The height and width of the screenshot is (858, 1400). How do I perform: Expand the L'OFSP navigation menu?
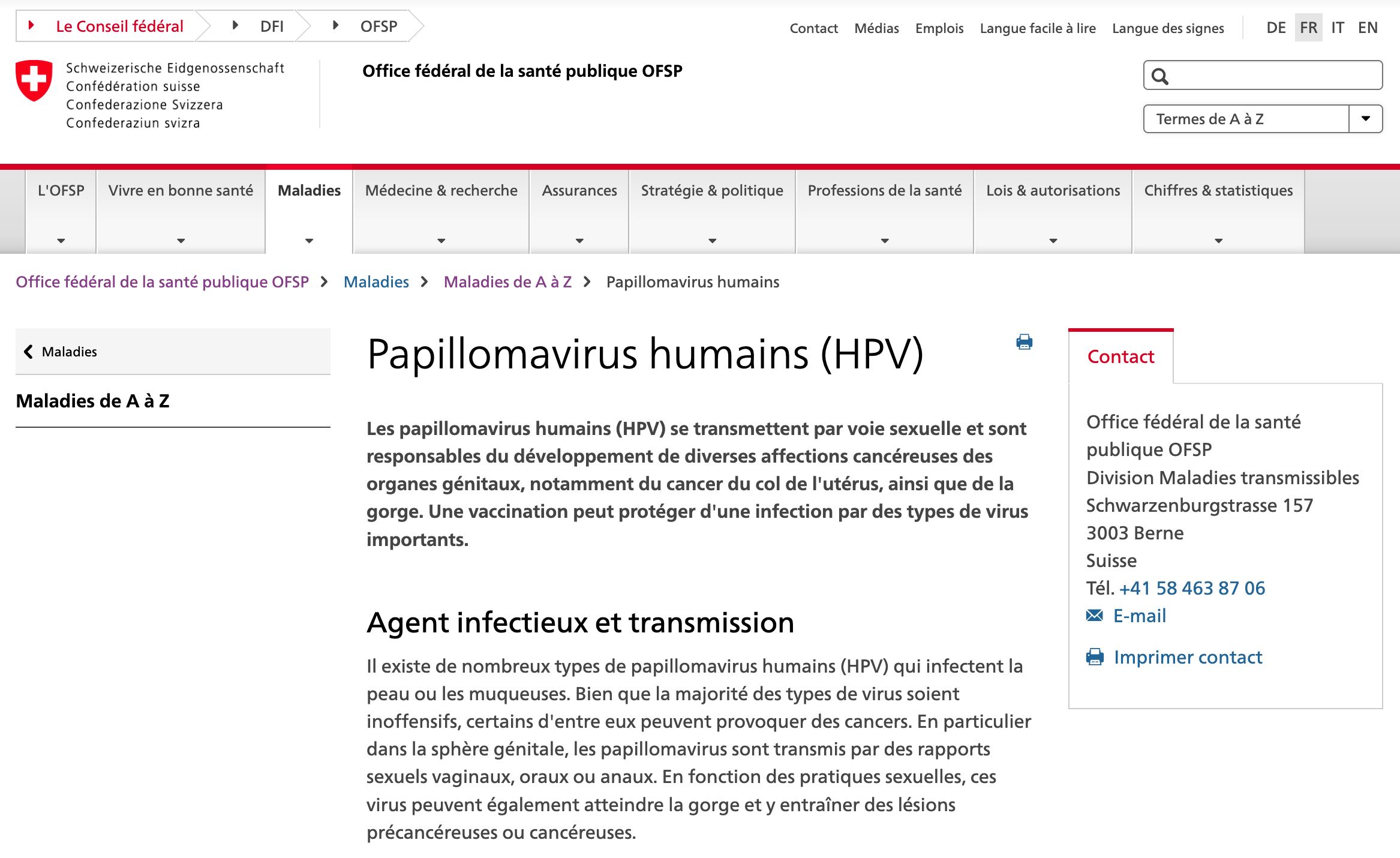pos(61,241)
